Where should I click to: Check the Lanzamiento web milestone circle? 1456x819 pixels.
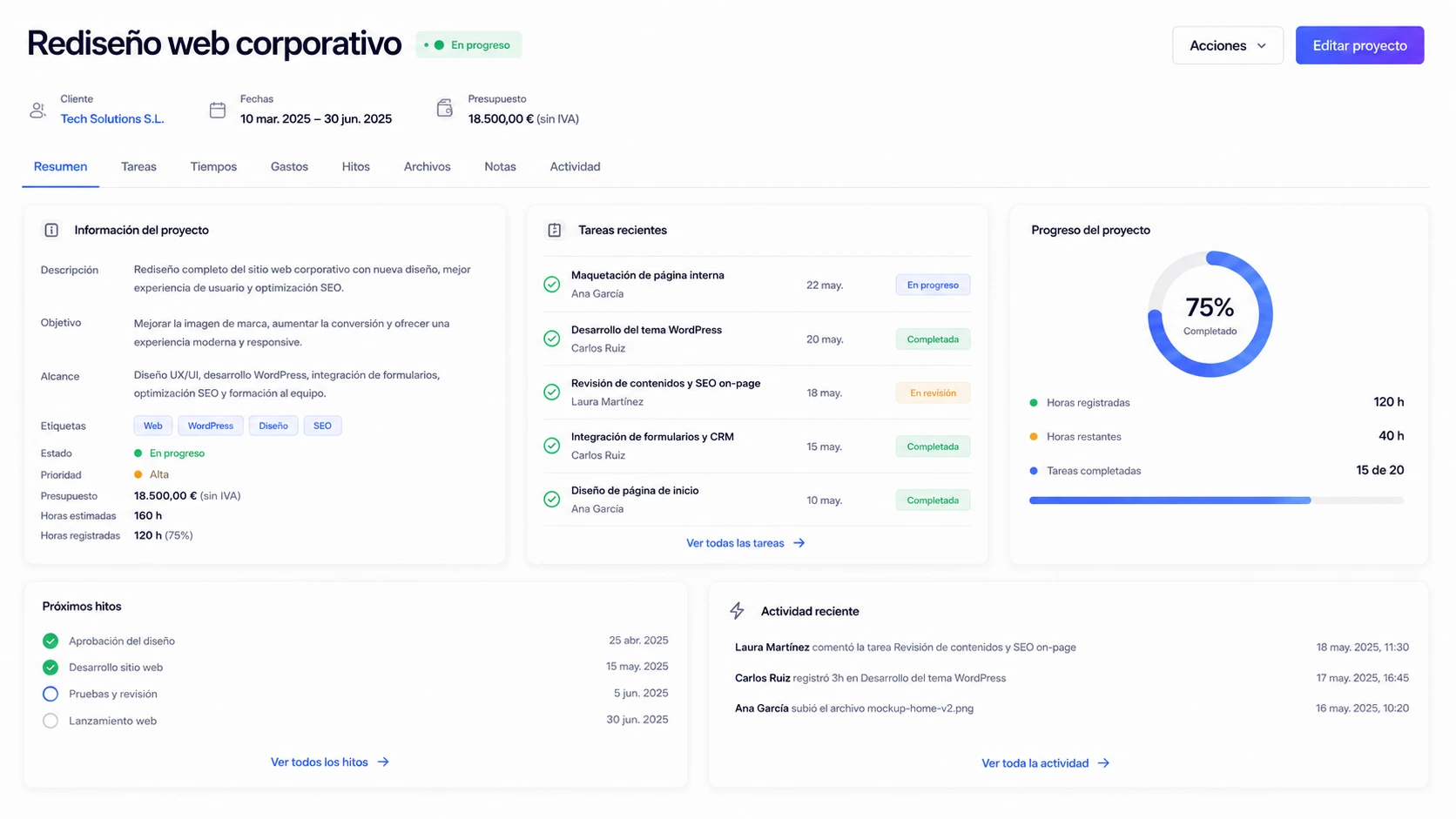[51, 722]
